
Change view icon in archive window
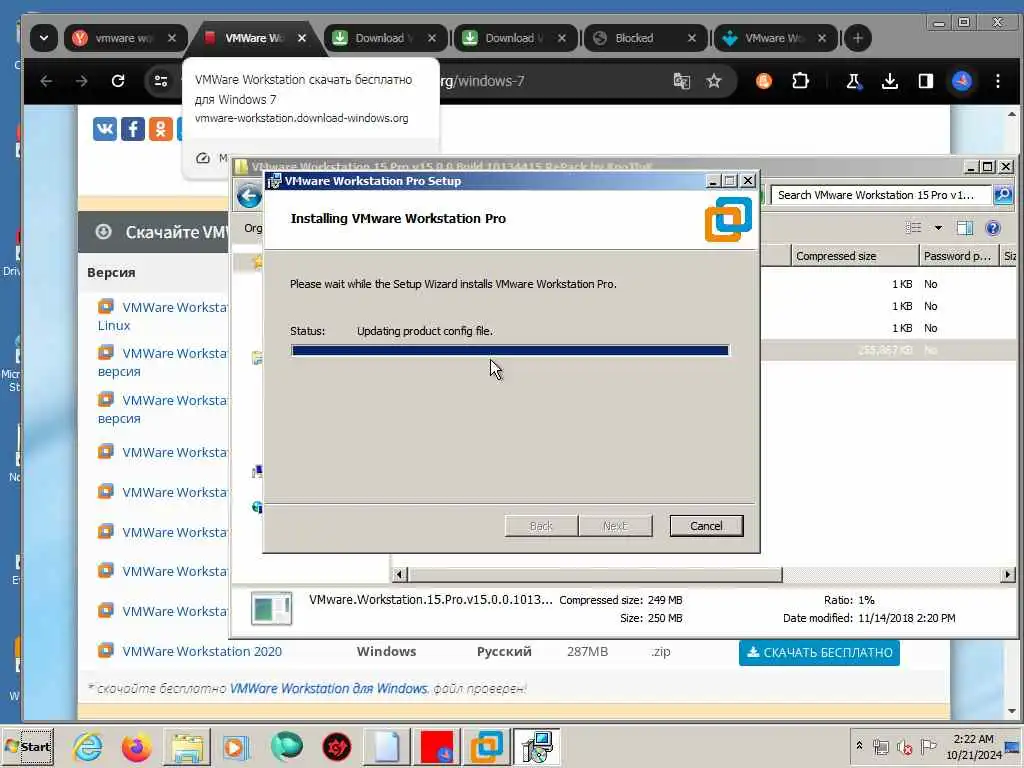pyautogui.click(x=914, y=227)
